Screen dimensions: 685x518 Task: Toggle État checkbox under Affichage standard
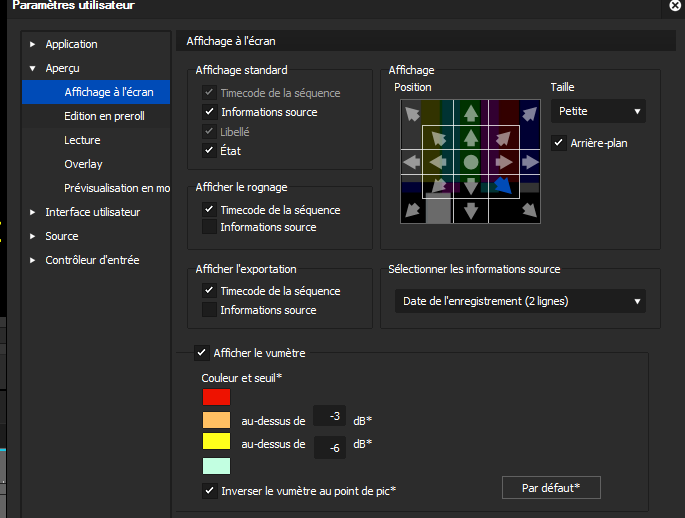tap(209, 151)
